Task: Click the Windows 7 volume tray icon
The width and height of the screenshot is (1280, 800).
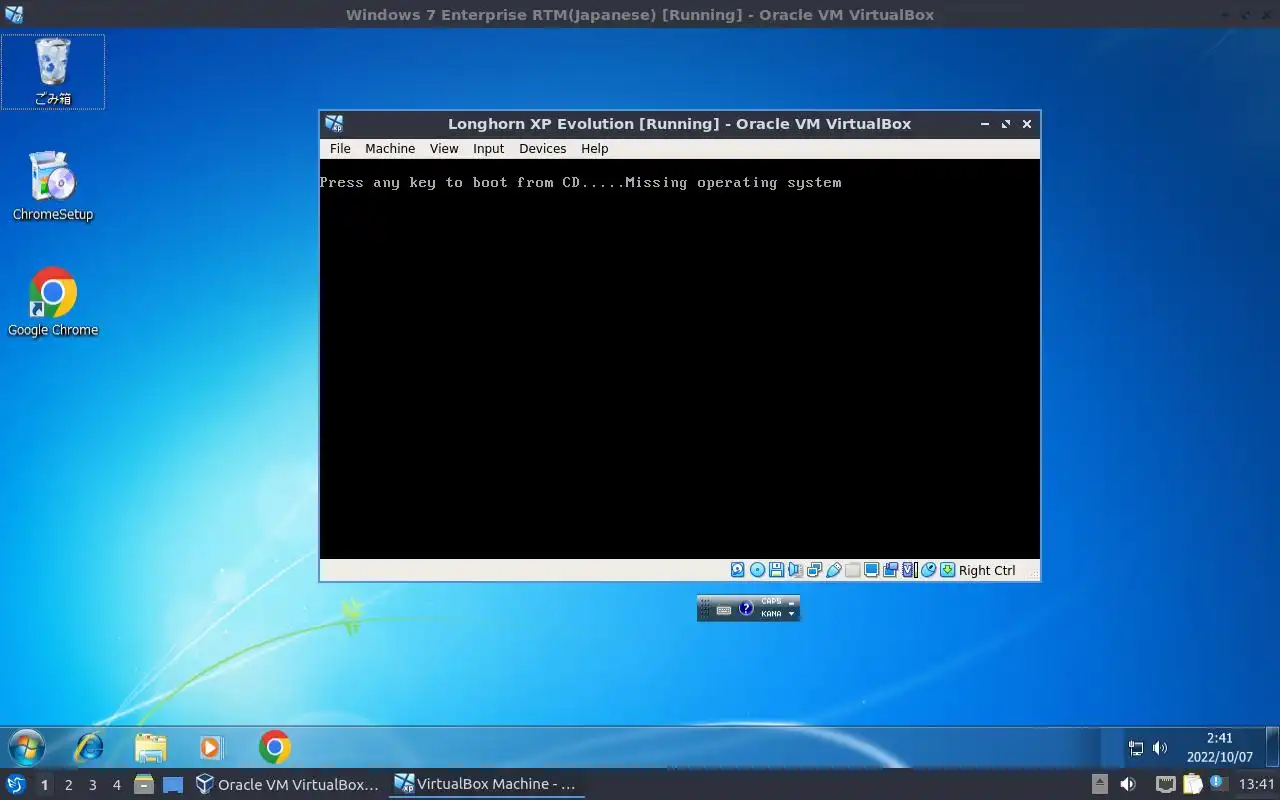Action: coord(1160,747)
